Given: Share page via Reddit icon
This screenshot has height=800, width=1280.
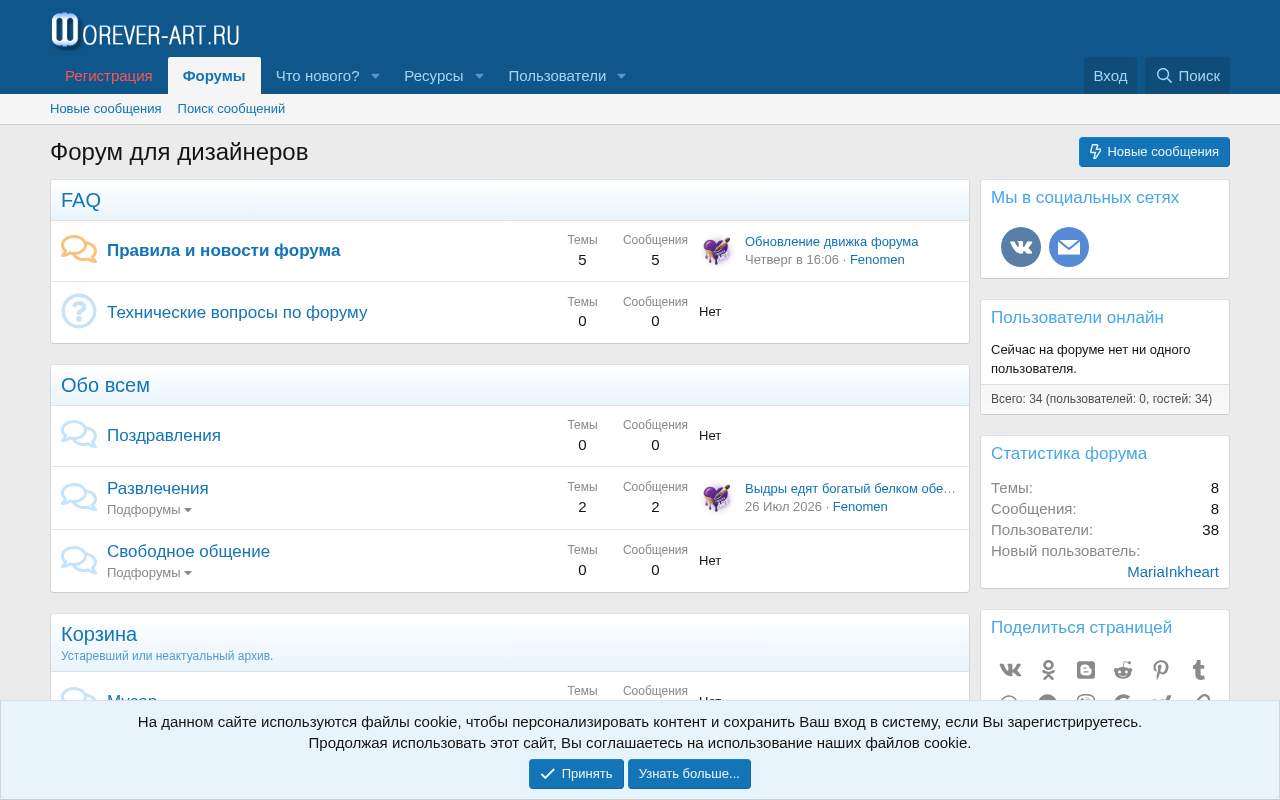Looking at the screenshot, I should pos(1123,670).
